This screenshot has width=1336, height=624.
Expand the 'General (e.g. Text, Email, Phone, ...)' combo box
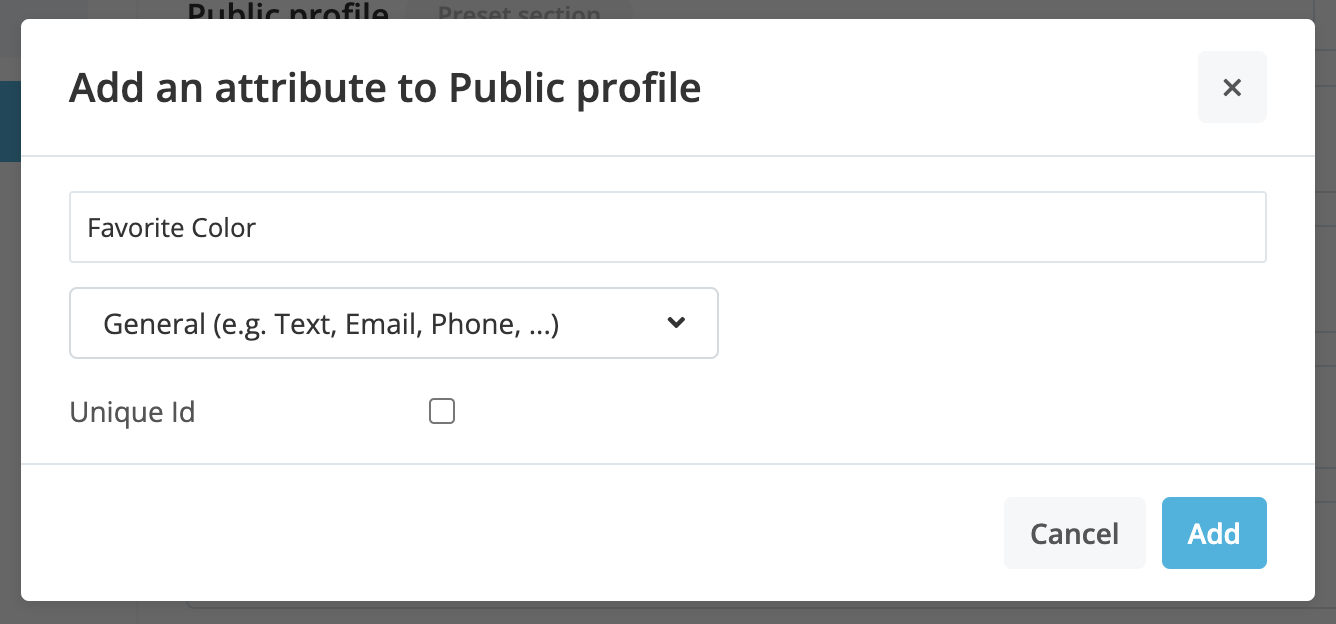pyautogui.click(x=394, y=323)
